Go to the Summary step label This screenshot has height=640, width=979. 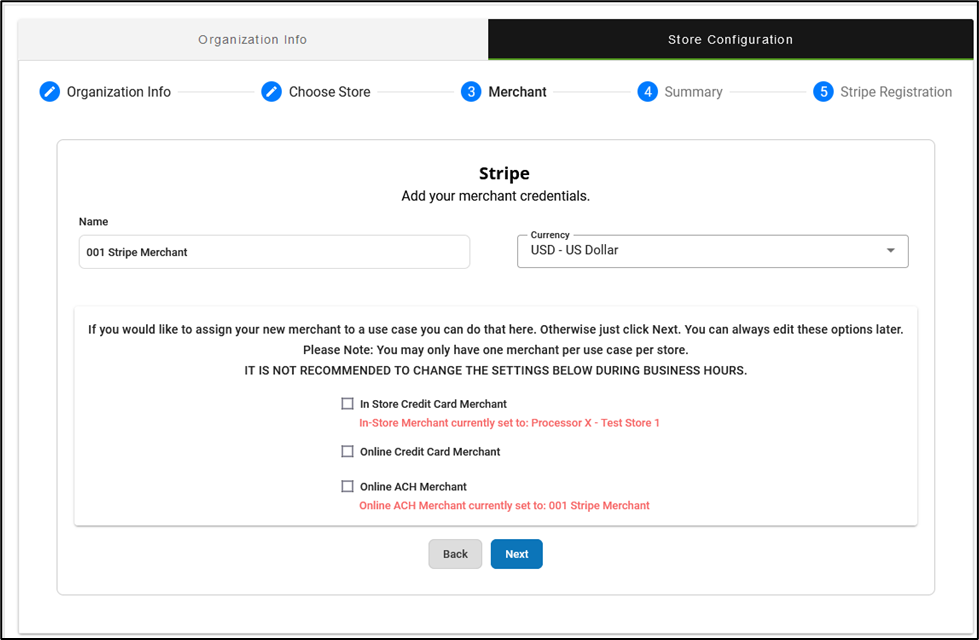(693, 92)
